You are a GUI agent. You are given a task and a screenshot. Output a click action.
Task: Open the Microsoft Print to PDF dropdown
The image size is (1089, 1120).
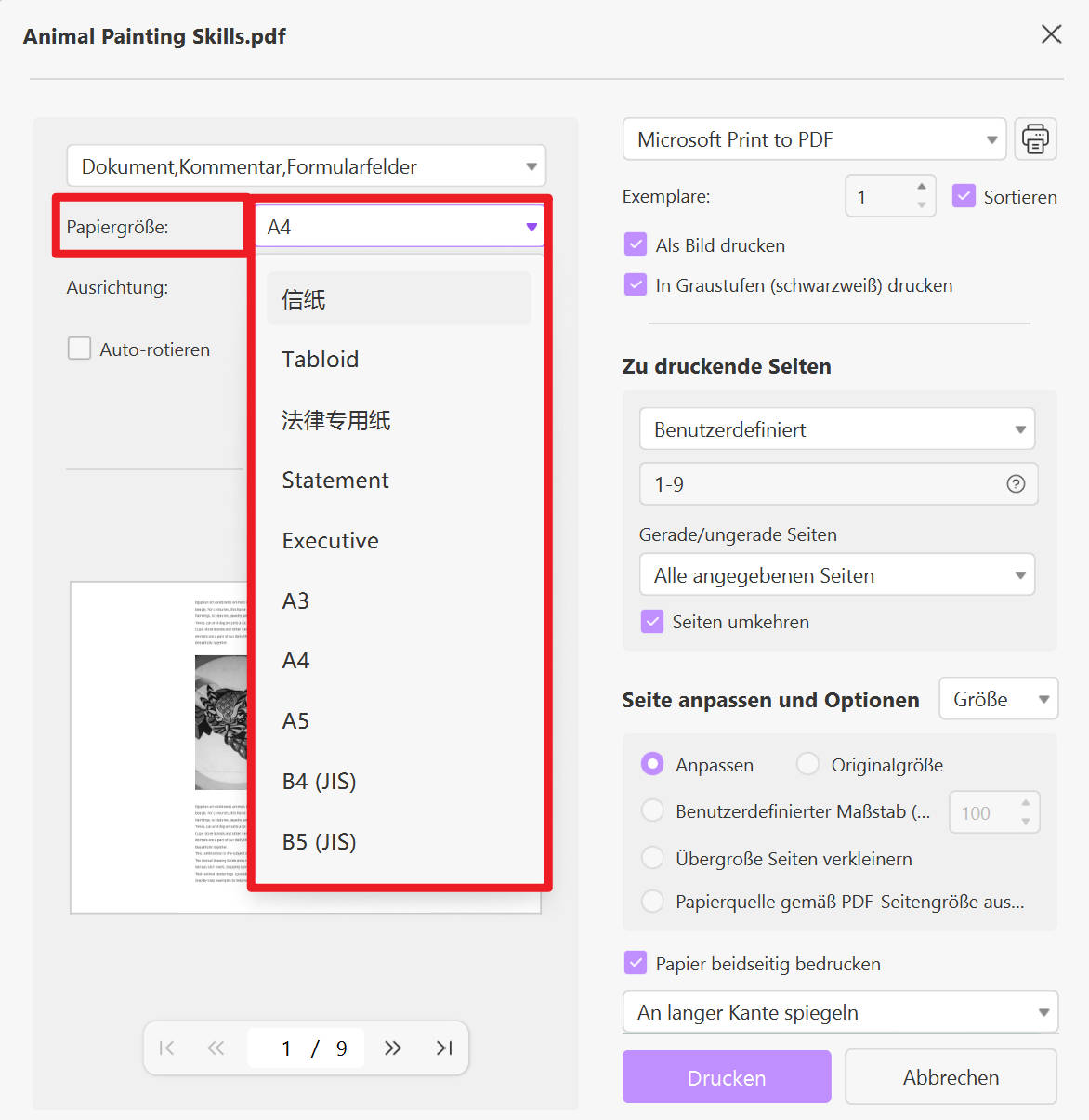[x=814, y=139]
